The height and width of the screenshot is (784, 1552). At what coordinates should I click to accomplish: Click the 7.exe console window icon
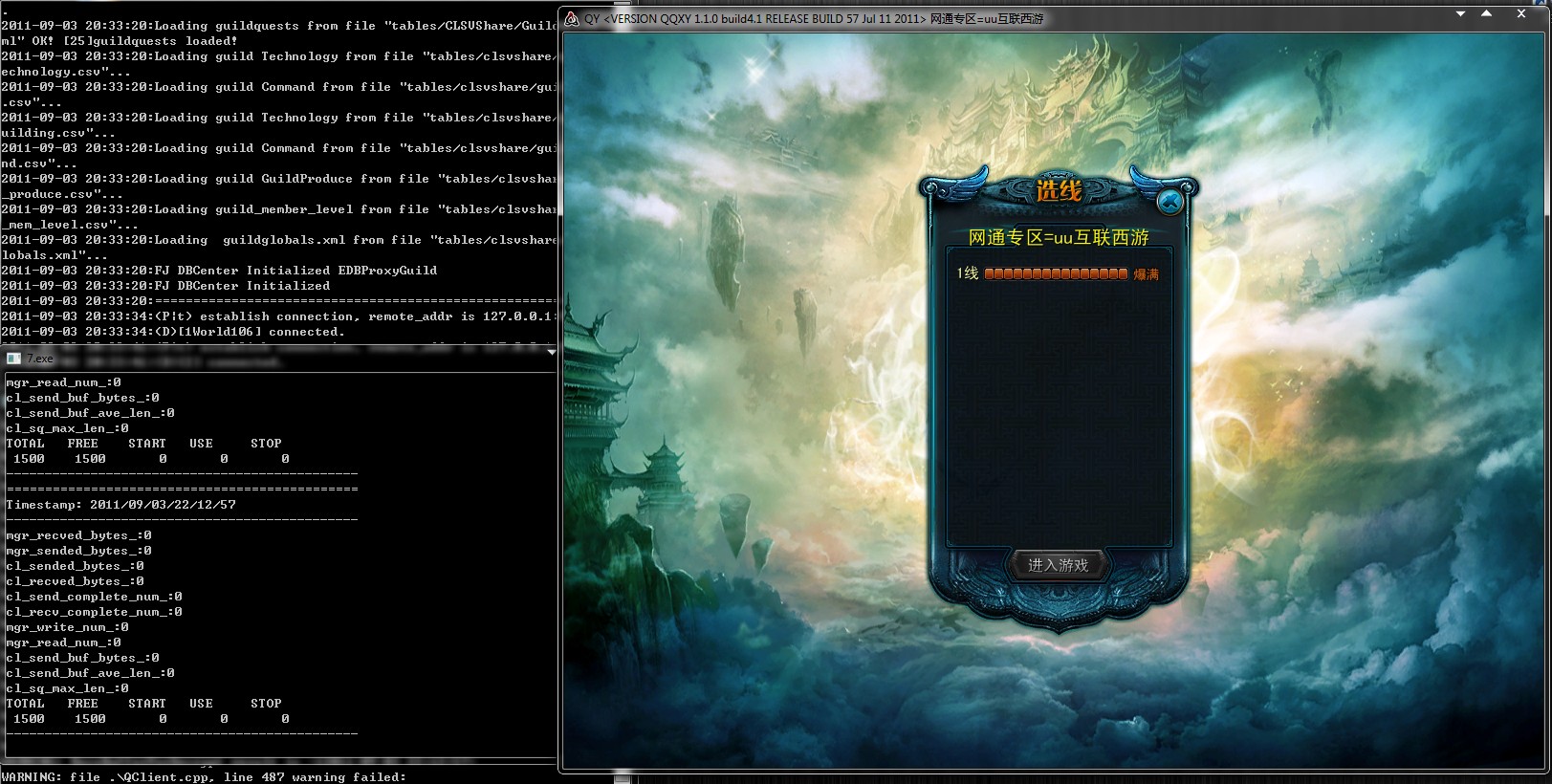tap(13, 359)
